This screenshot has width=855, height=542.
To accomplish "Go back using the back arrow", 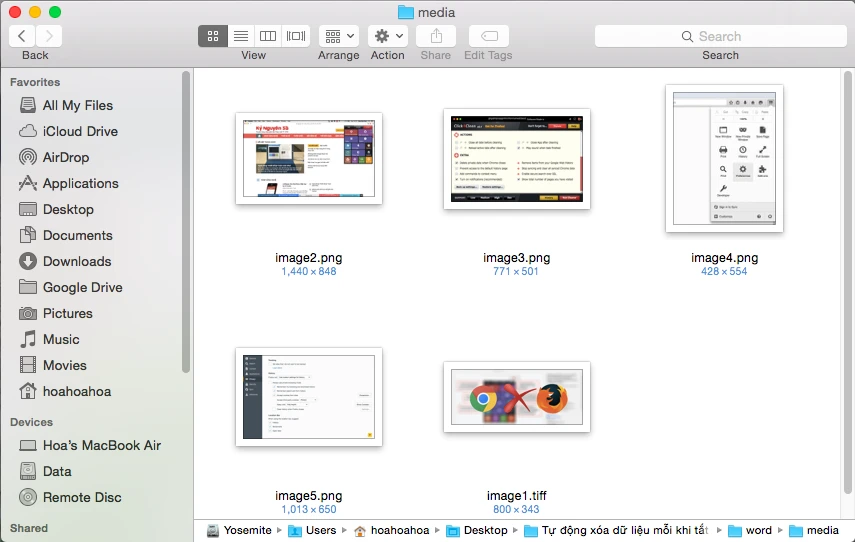I will [22, 36].
